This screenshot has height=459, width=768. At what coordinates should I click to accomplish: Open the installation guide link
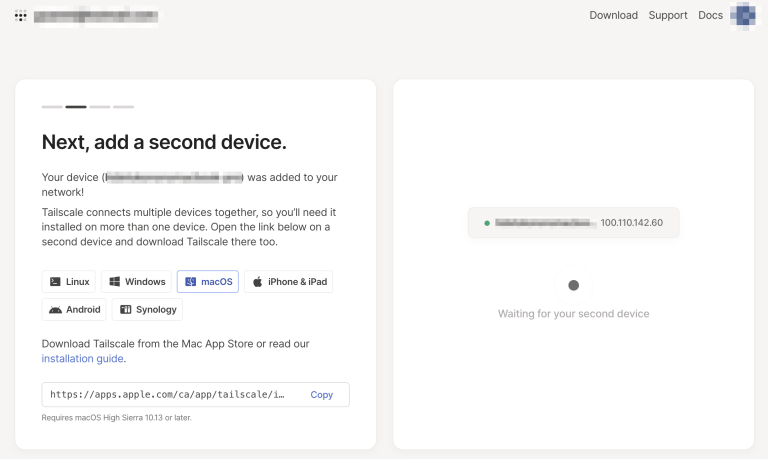point(83,358)
